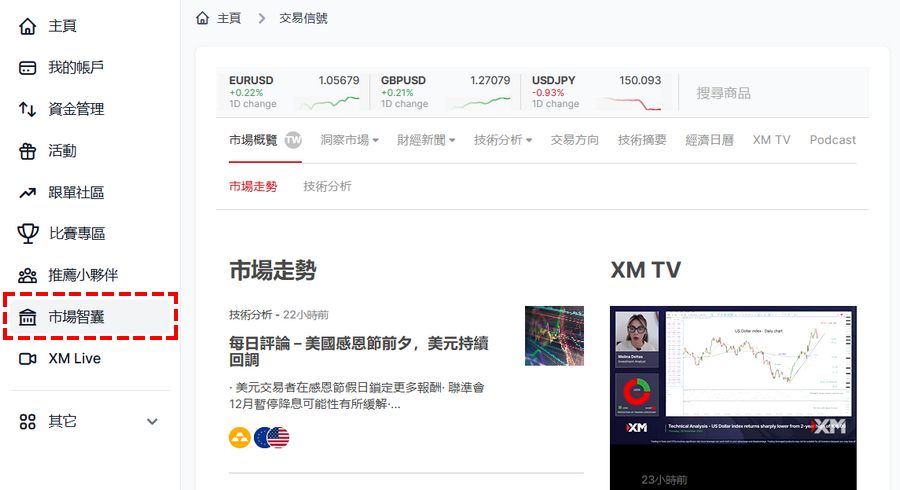Click the home icon in the sidebar
Screen dimensions: 900x490
27,26
